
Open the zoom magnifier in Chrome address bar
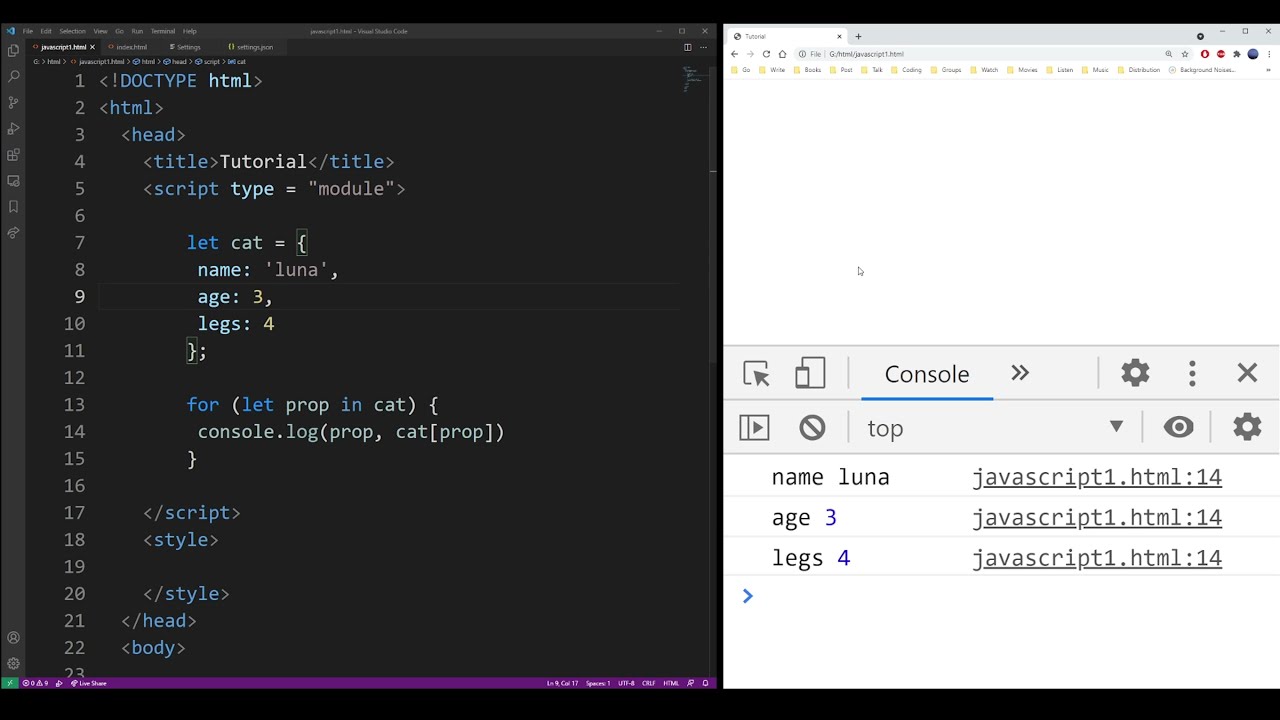[1168, 54]
